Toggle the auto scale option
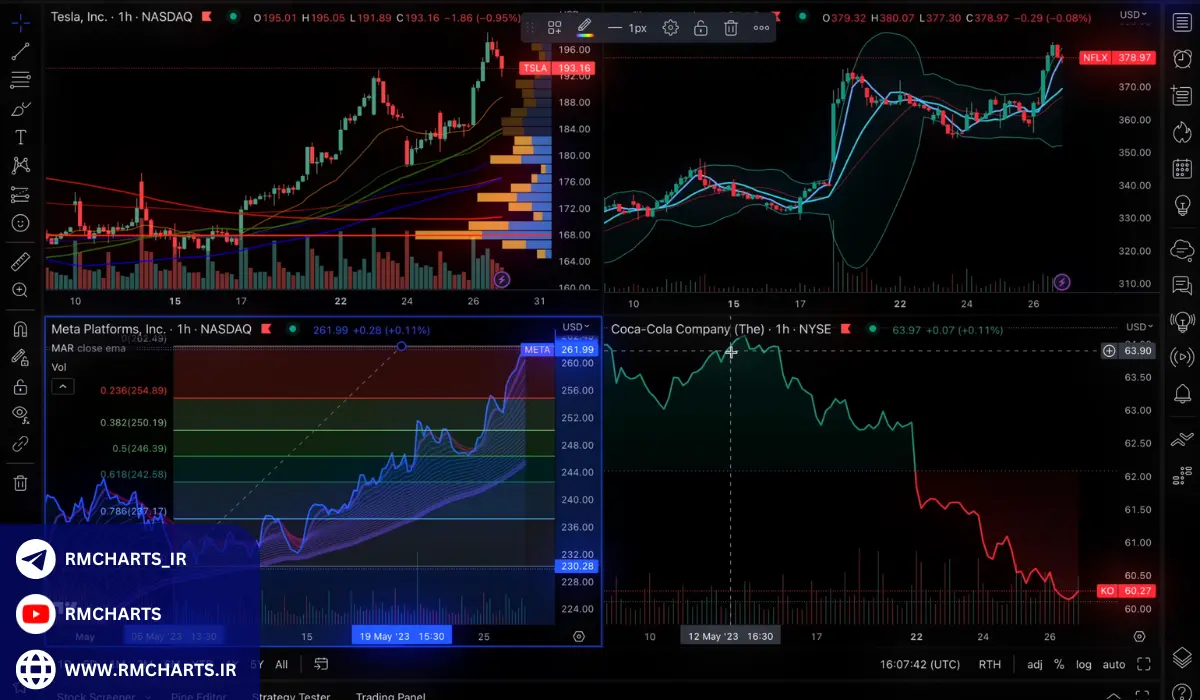 pos(1114,664)
